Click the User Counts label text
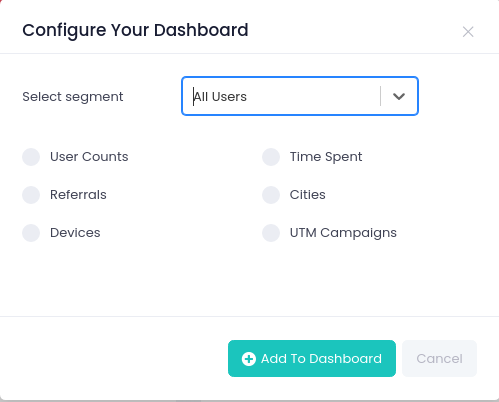Screen dimensions: 499x402 tap(89, 157)
